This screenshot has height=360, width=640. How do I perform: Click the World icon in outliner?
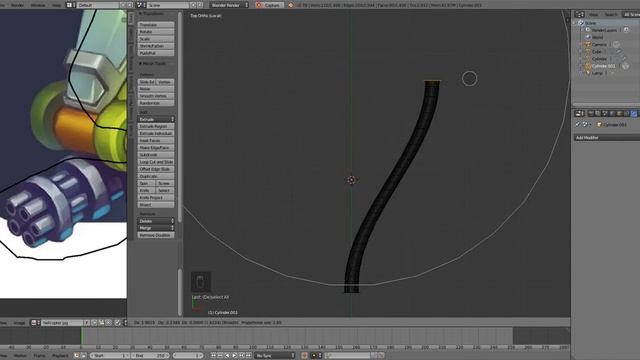pos(588,37)
